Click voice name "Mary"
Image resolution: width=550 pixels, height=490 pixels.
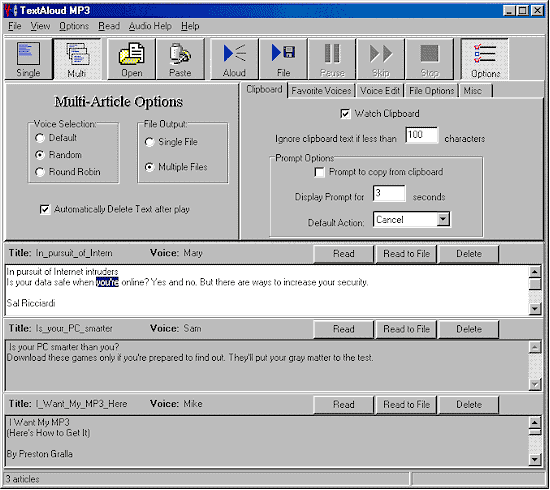(193, 253)
